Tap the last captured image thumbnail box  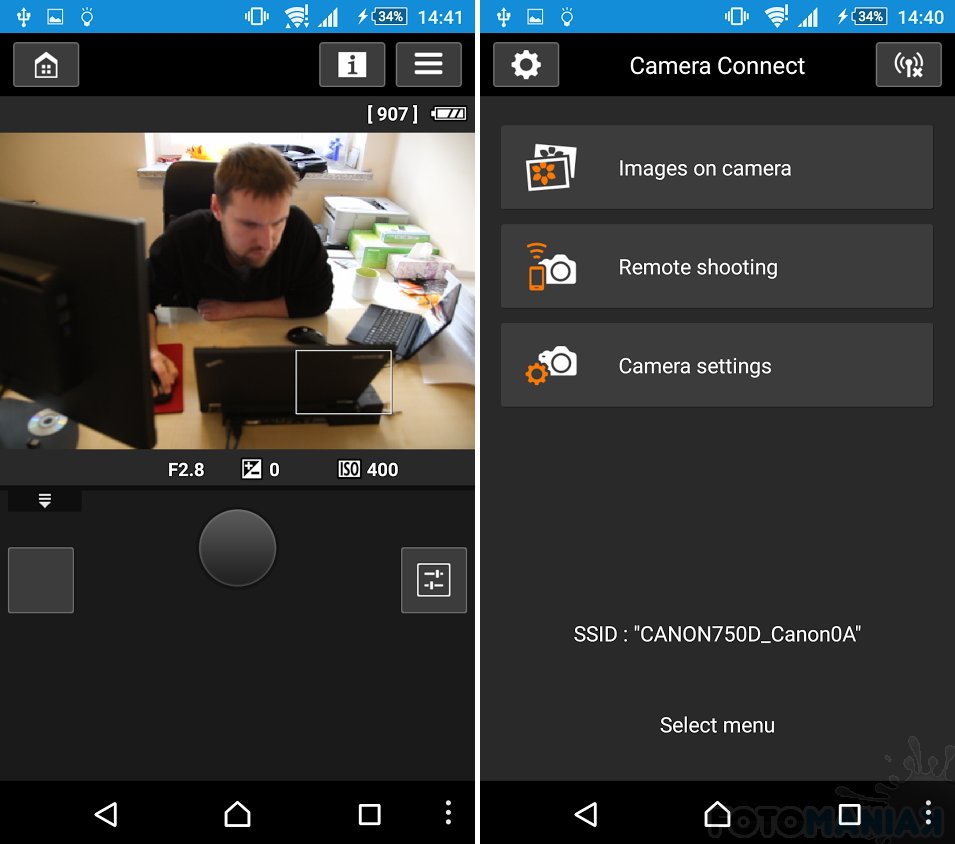41,580
